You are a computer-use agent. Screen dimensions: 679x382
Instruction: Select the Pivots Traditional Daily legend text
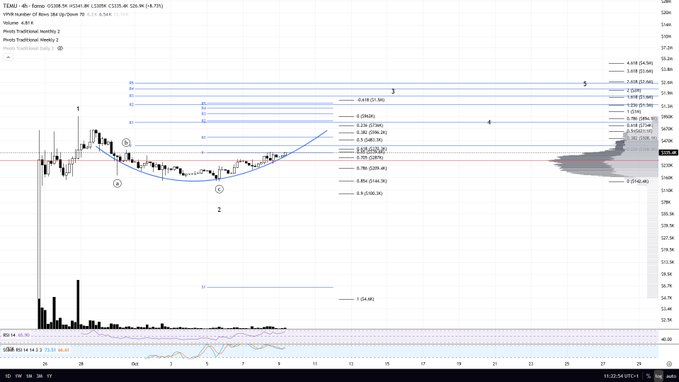[x=29, y=49]
